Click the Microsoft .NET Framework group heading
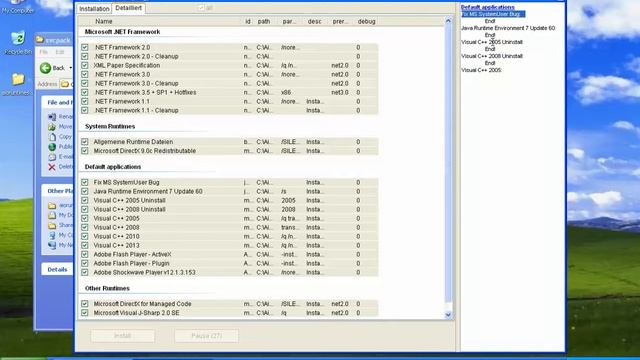 point(122,32)
